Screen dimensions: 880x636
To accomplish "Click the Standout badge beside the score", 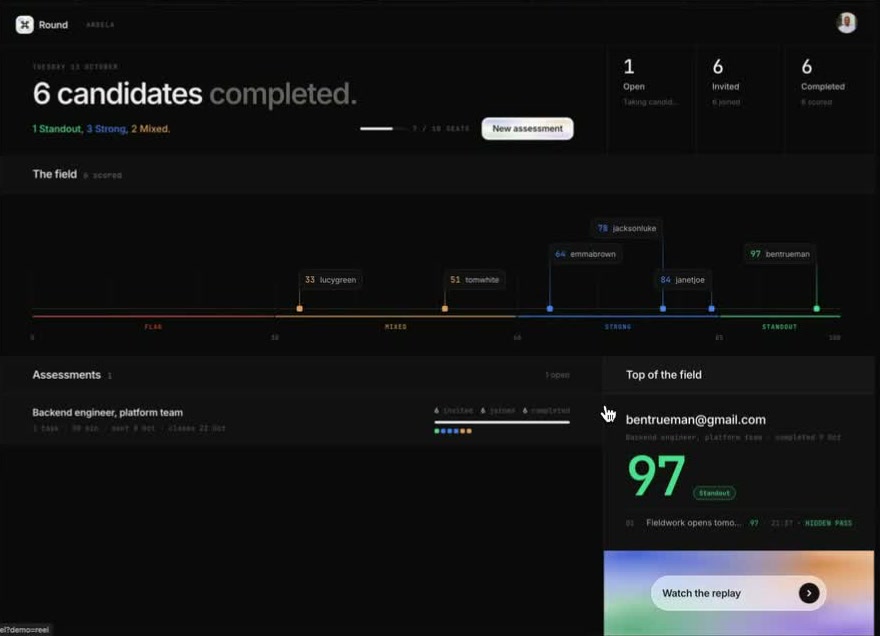I will point(714,493).
